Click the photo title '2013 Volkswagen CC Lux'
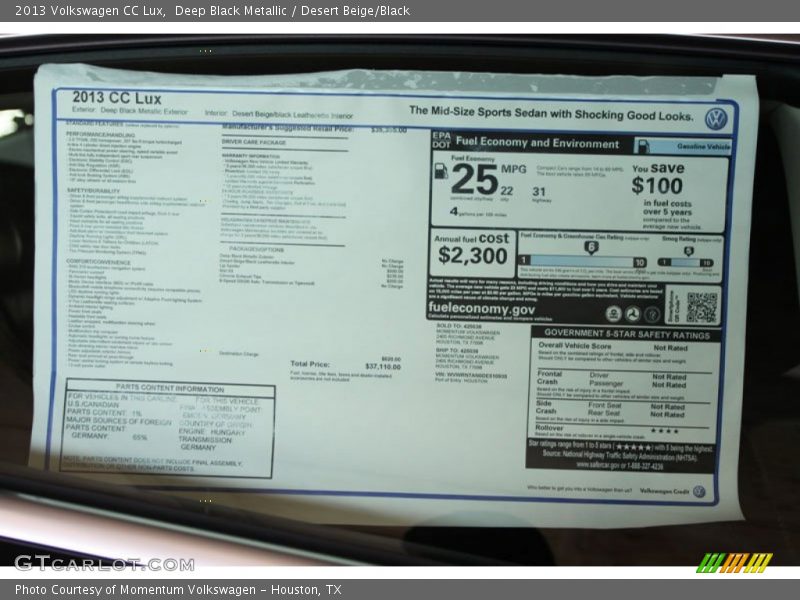The height and width of the screenshot is (600, 800). coord(89,11)
